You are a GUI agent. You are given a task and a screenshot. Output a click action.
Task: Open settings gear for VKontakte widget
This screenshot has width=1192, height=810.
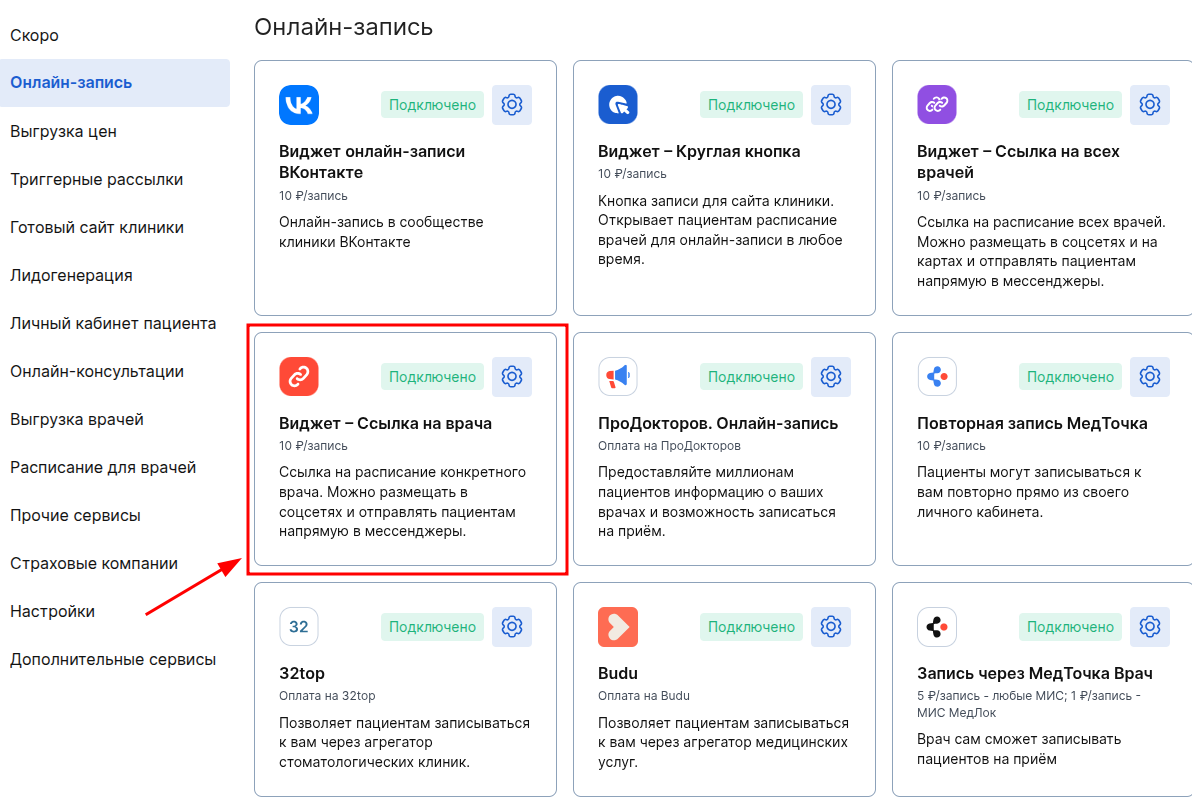click(512, 105)
